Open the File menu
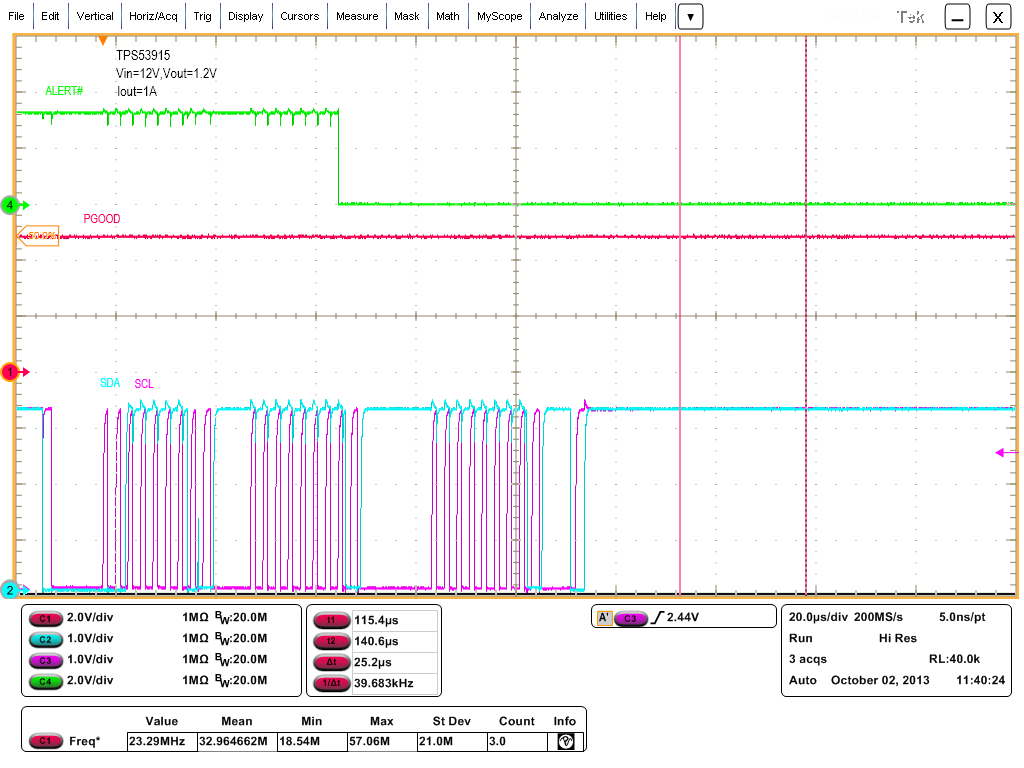 [x=15, y=16]
